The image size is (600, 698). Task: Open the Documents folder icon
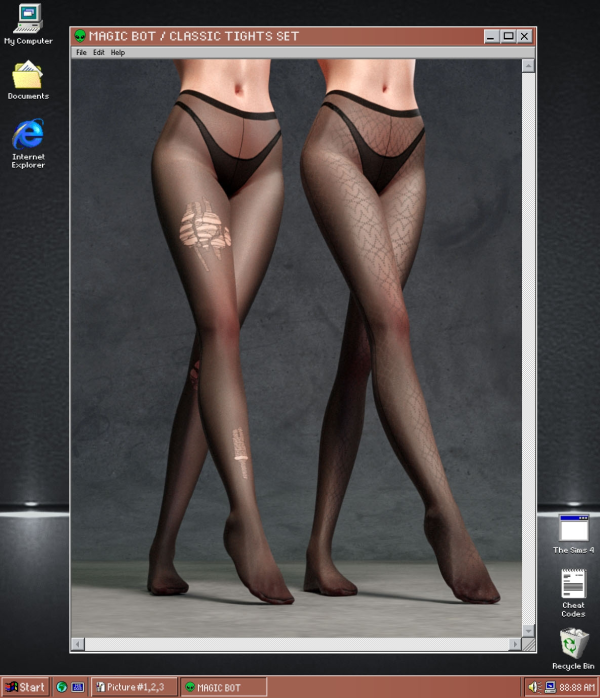28,80
